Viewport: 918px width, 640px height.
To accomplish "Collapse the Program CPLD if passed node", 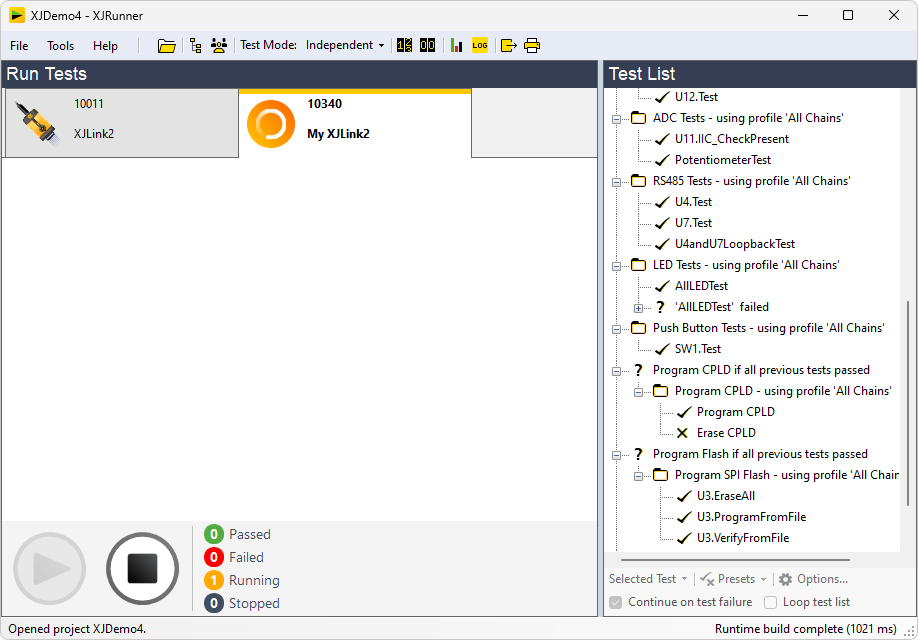I will (616, 370).
